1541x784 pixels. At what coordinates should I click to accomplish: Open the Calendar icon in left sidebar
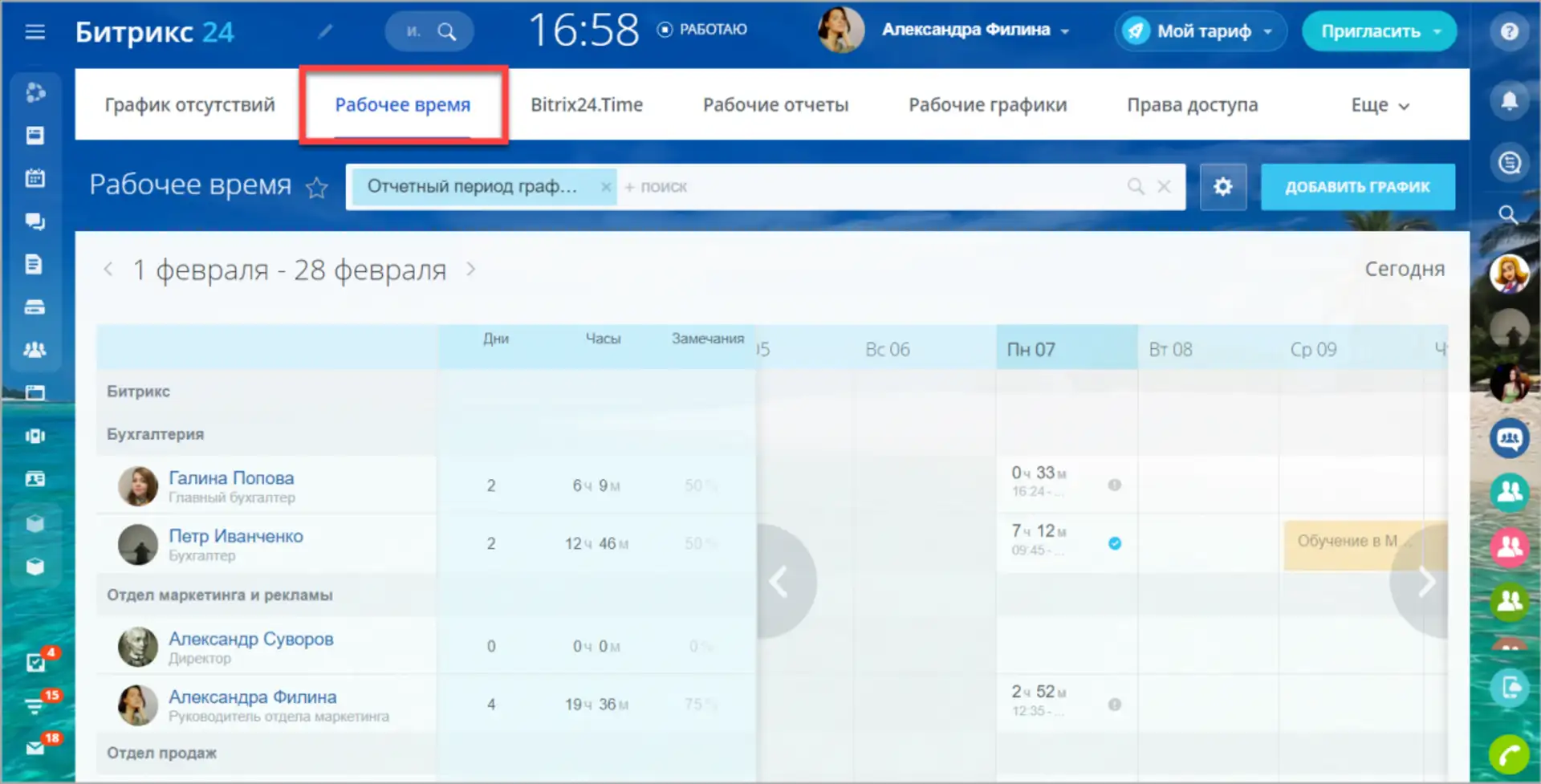[x=35, y=177]
